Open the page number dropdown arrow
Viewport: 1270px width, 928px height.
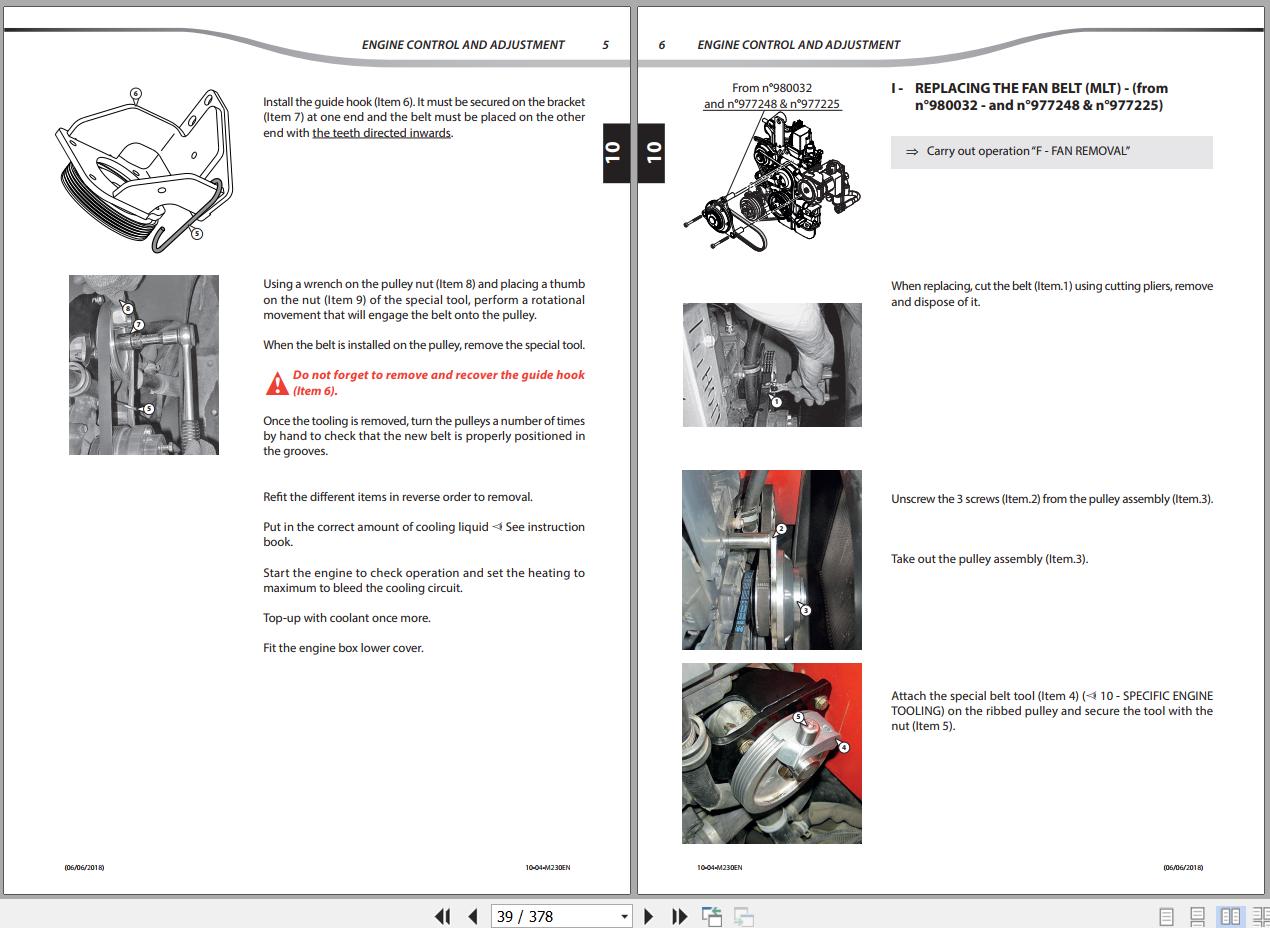(624, 916)
